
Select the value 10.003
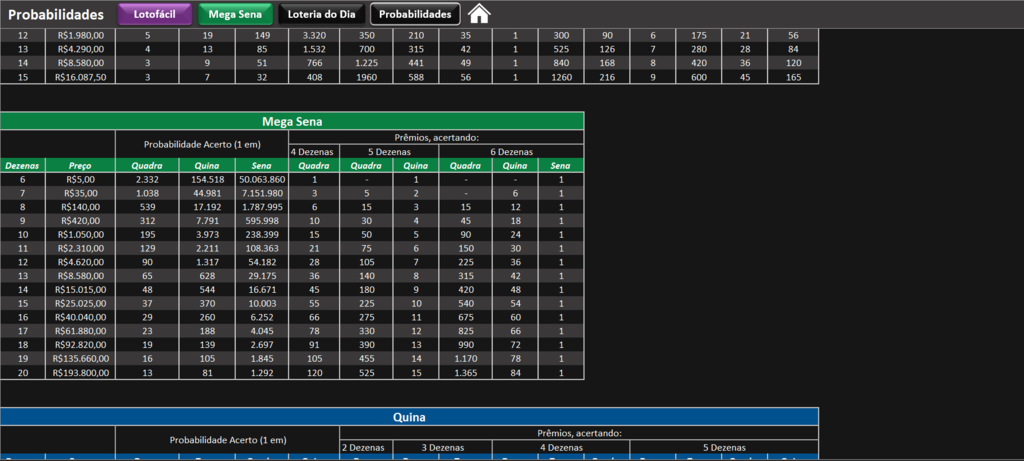click(x=262, y=304)
